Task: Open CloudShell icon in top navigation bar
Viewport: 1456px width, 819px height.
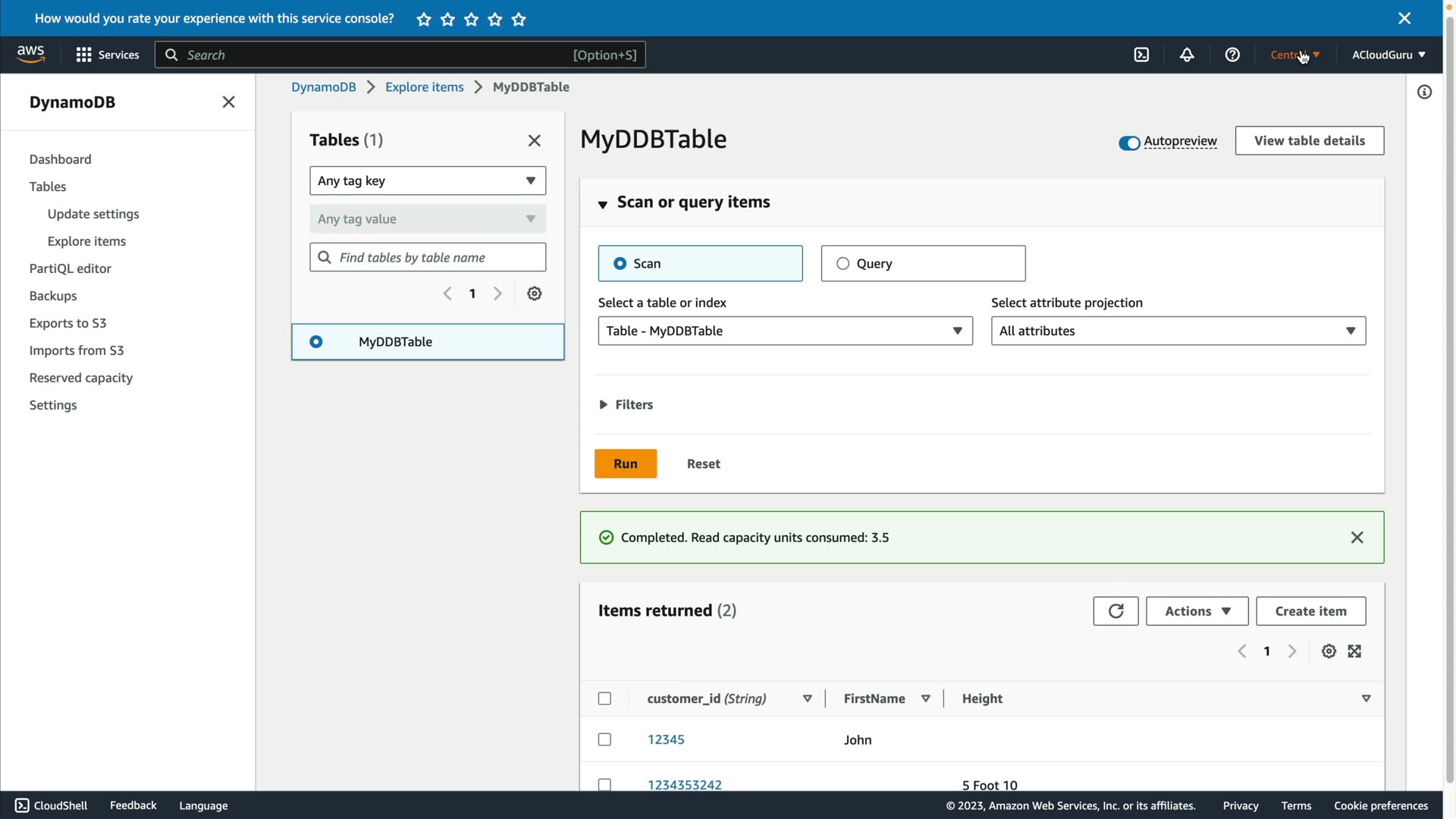Action: 1141,55
